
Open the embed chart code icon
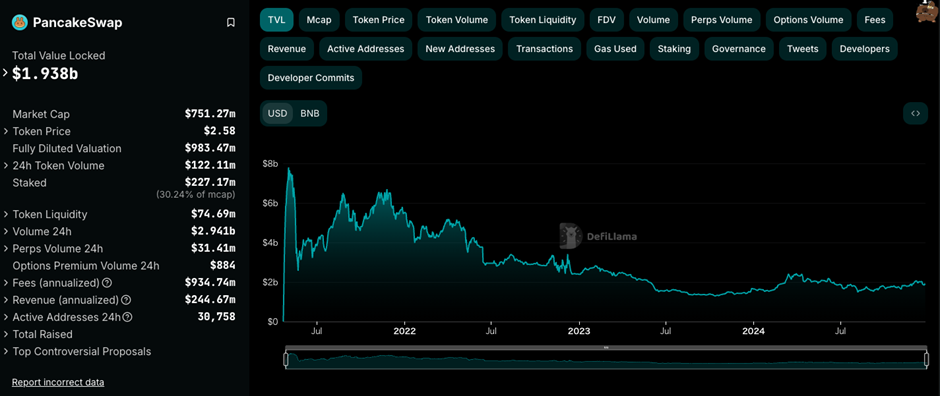[915, 113]
